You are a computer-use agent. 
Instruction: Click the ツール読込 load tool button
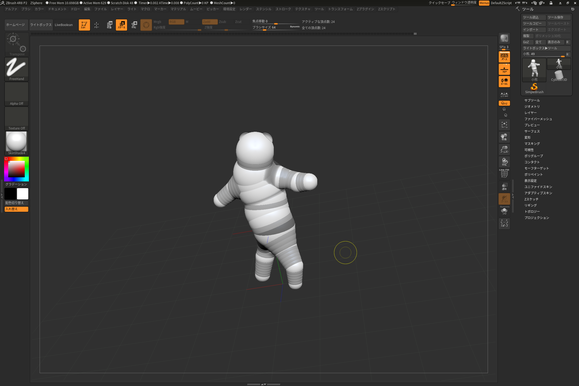(534, 17)
